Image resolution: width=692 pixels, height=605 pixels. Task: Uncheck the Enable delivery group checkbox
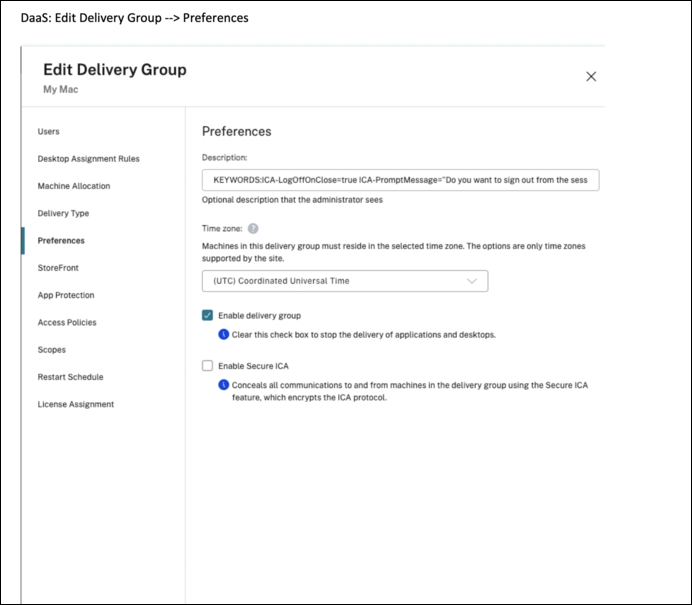208,316
